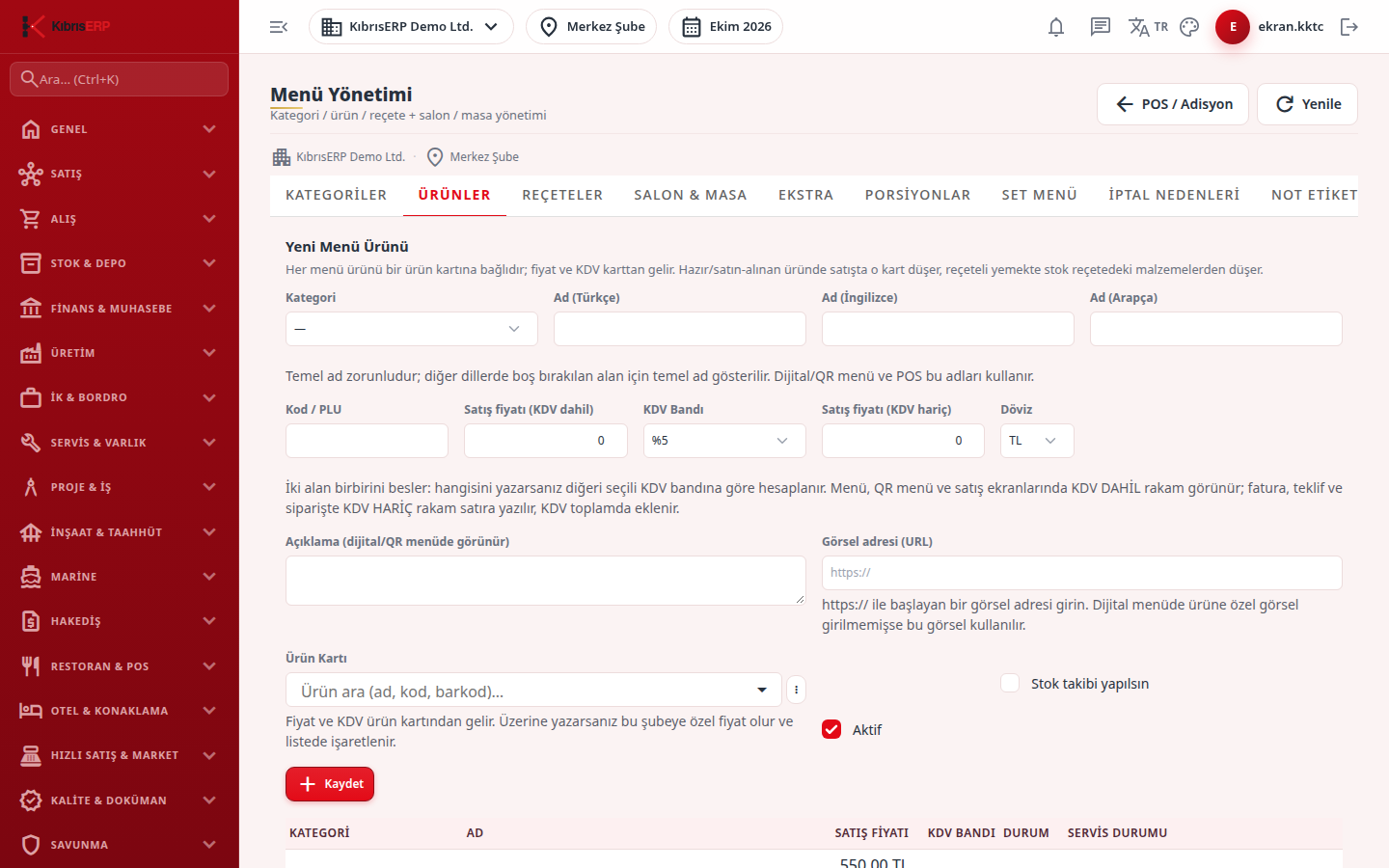Open the Ürün Kartı three-dot options
The width and height of the screenshot is (1389, 868).
coord(796,690)
